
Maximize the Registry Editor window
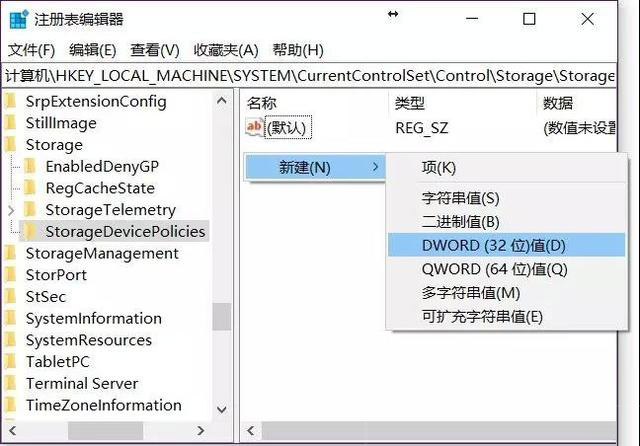[x=529, y=19]
